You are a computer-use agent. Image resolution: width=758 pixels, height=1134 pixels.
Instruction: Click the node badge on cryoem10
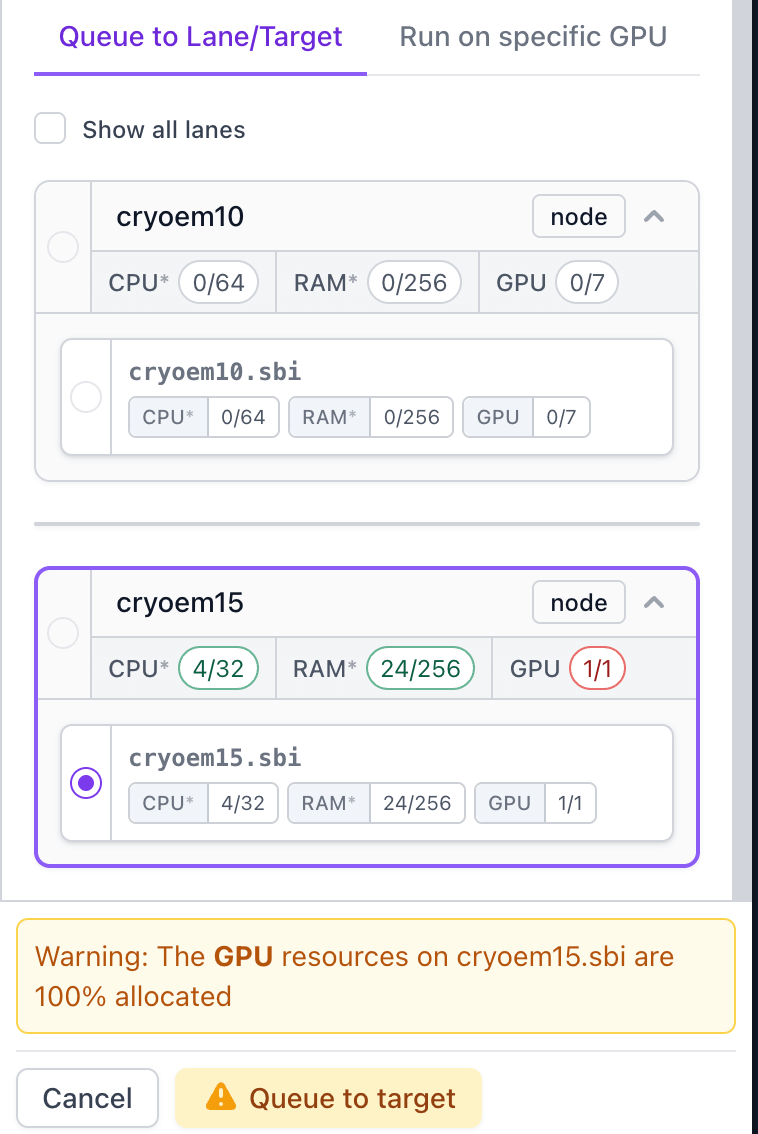579,217
